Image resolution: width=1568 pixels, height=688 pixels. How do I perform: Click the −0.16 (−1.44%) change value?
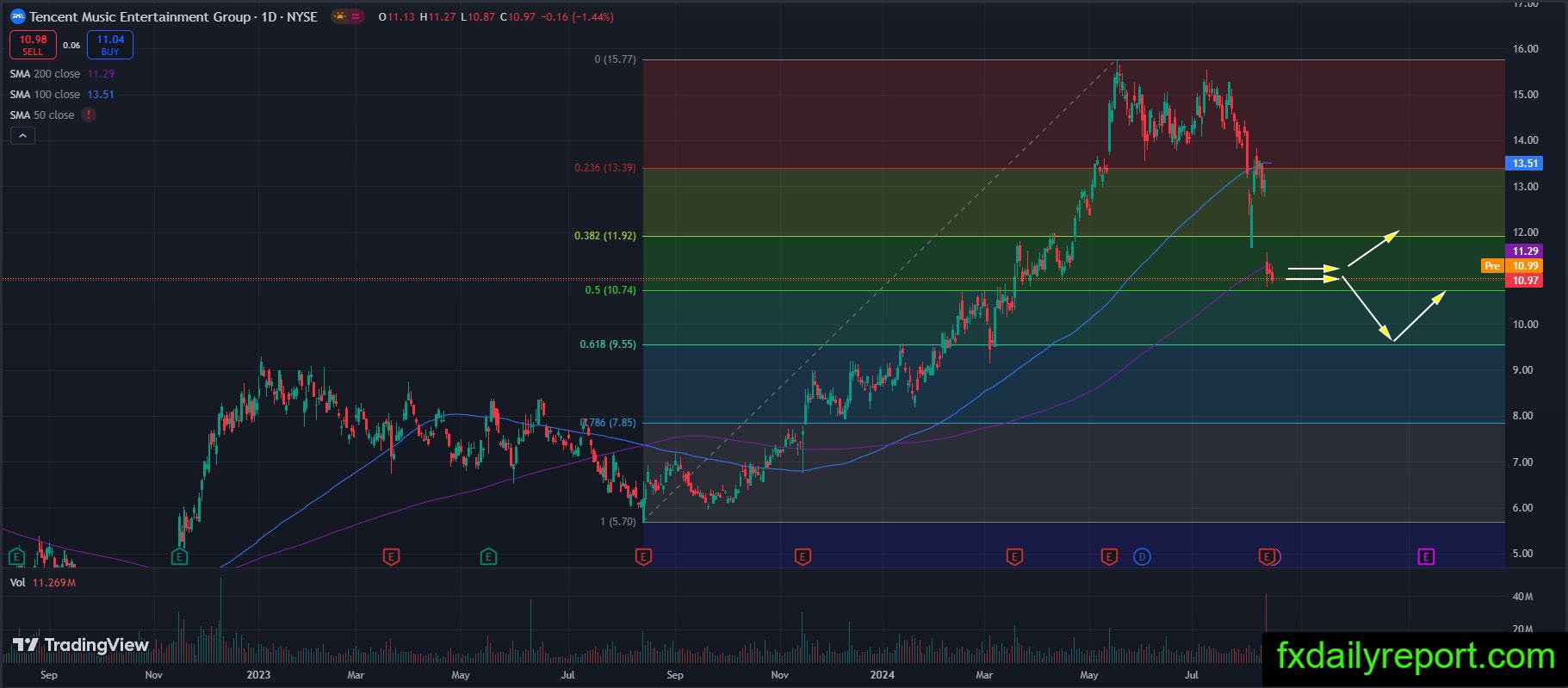pos(577,16)
